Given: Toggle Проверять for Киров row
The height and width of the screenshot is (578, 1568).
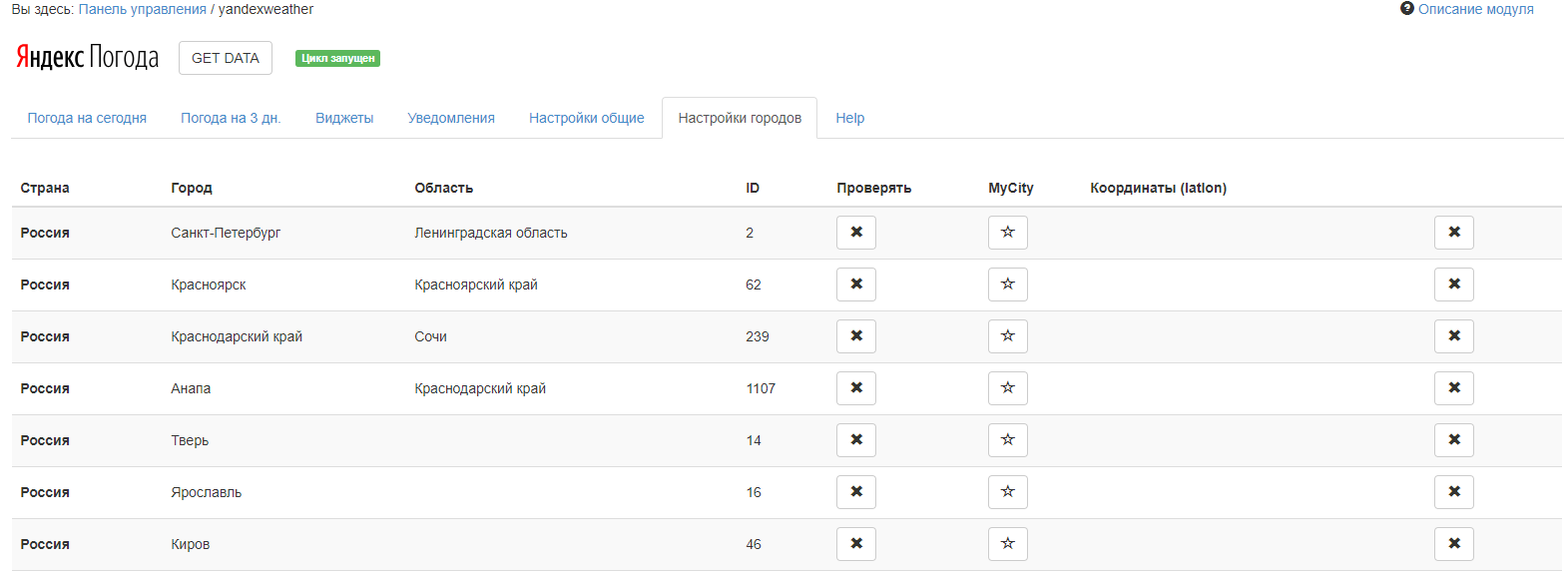Looking at the screenshot, I should click(855, 544).
